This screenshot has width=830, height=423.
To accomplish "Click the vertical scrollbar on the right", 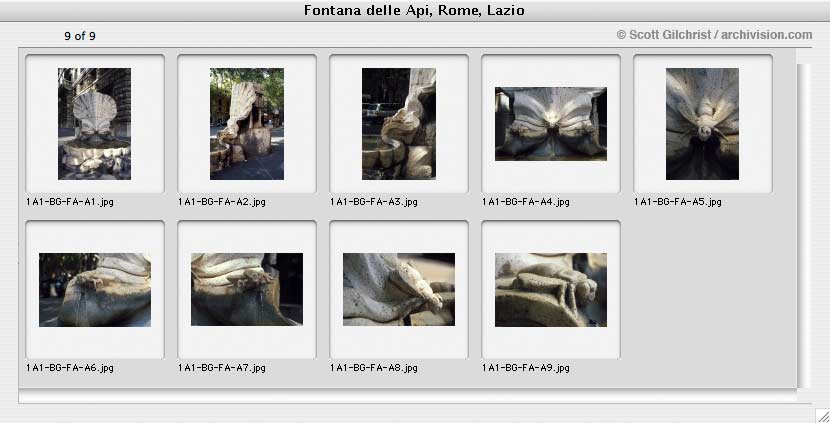I will [804, 226].
